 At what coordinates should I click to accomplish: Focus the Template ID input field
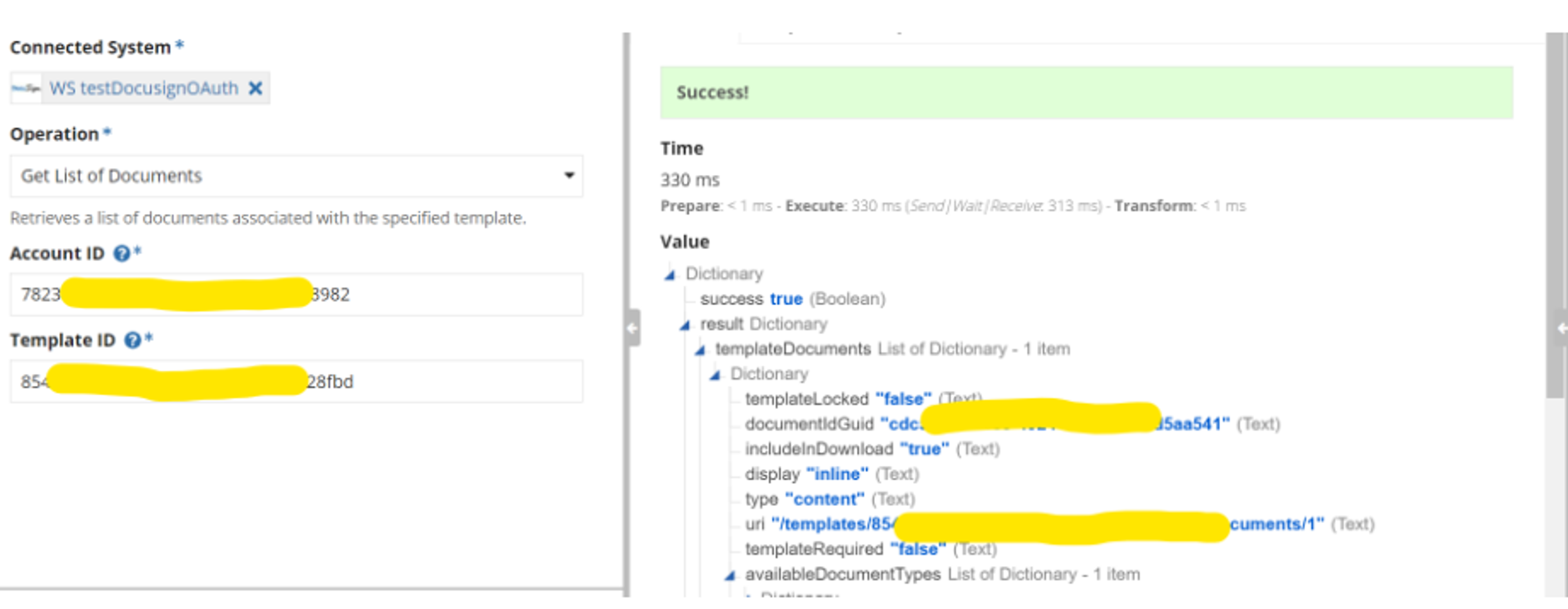[x=296, y=382]
